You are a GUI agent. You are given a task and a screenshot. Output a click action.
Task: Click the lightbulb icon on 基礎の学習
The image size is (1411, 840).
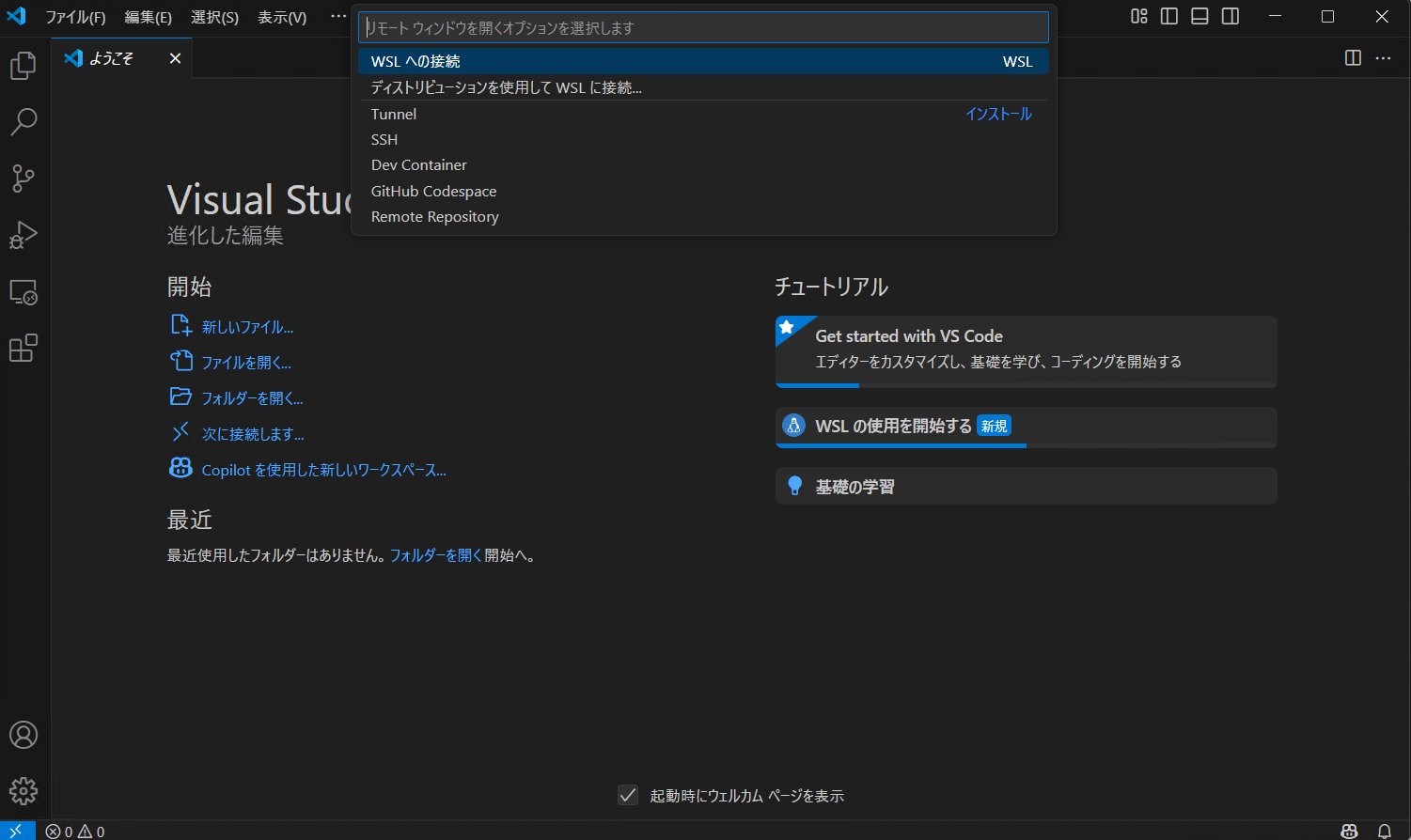tap(794, 486)
